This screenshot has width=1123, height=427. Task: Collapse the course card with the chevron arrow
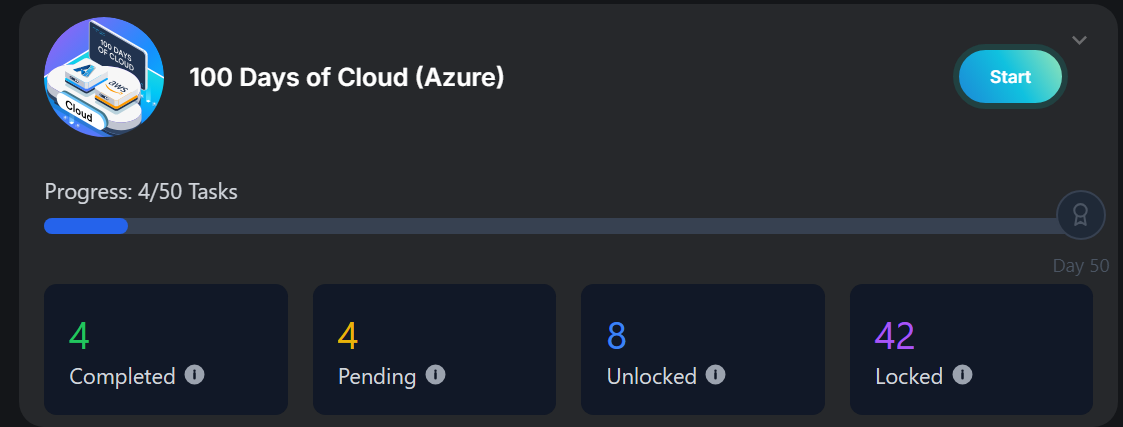pos(1079,40)
